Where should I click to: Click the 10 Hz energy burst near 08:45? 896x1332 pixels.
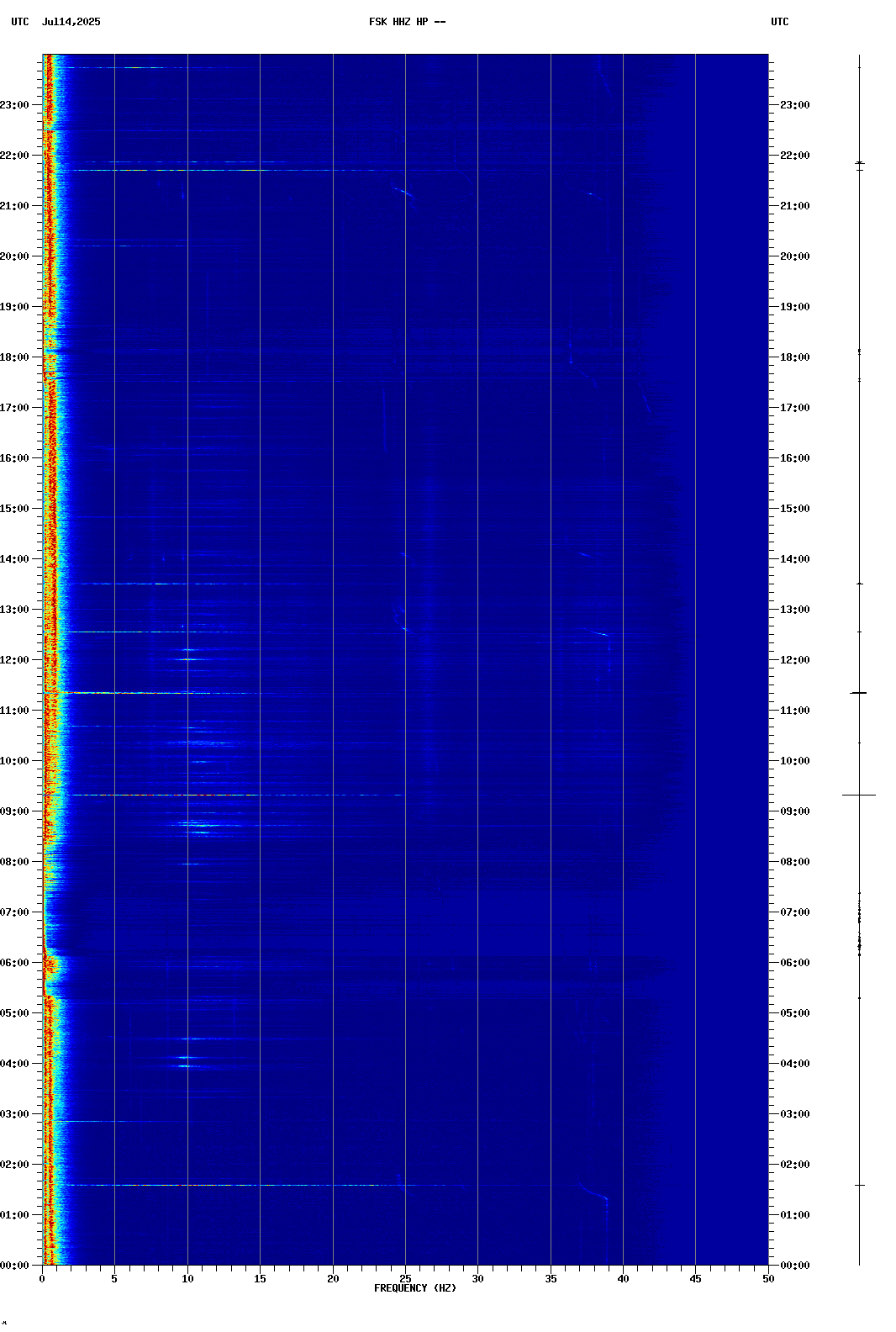(x=199, y=825)
